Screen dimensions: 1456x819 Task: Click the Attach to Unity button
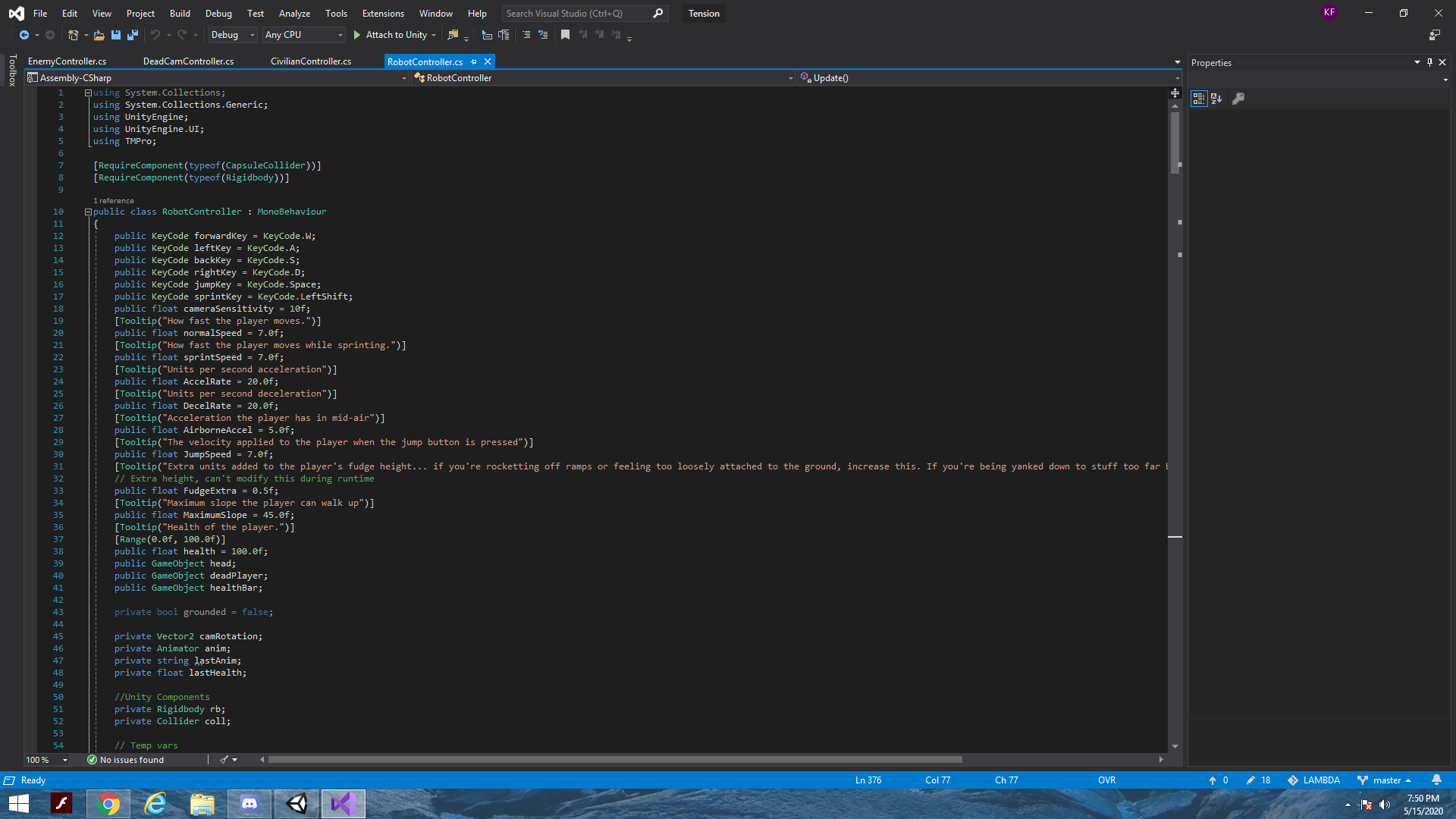tap(394, 35)
